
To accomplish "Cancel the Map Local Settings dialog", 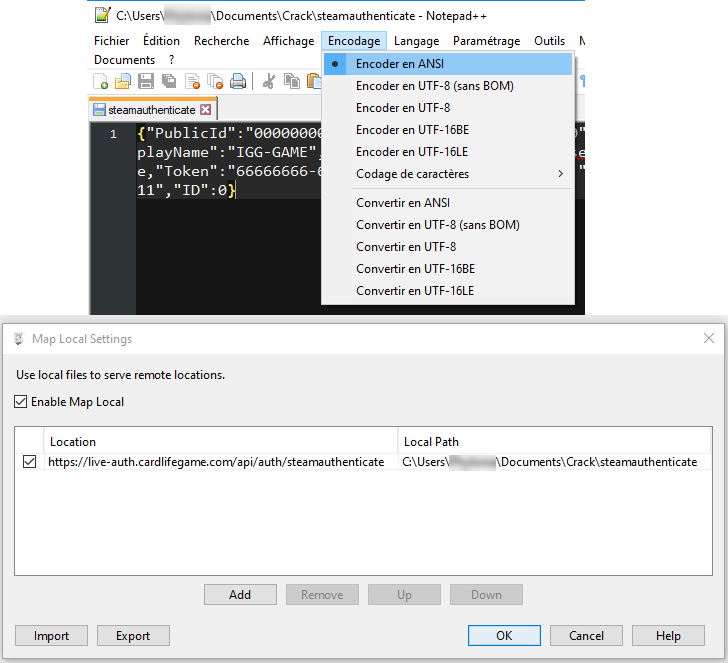I will tap(586, 636).
